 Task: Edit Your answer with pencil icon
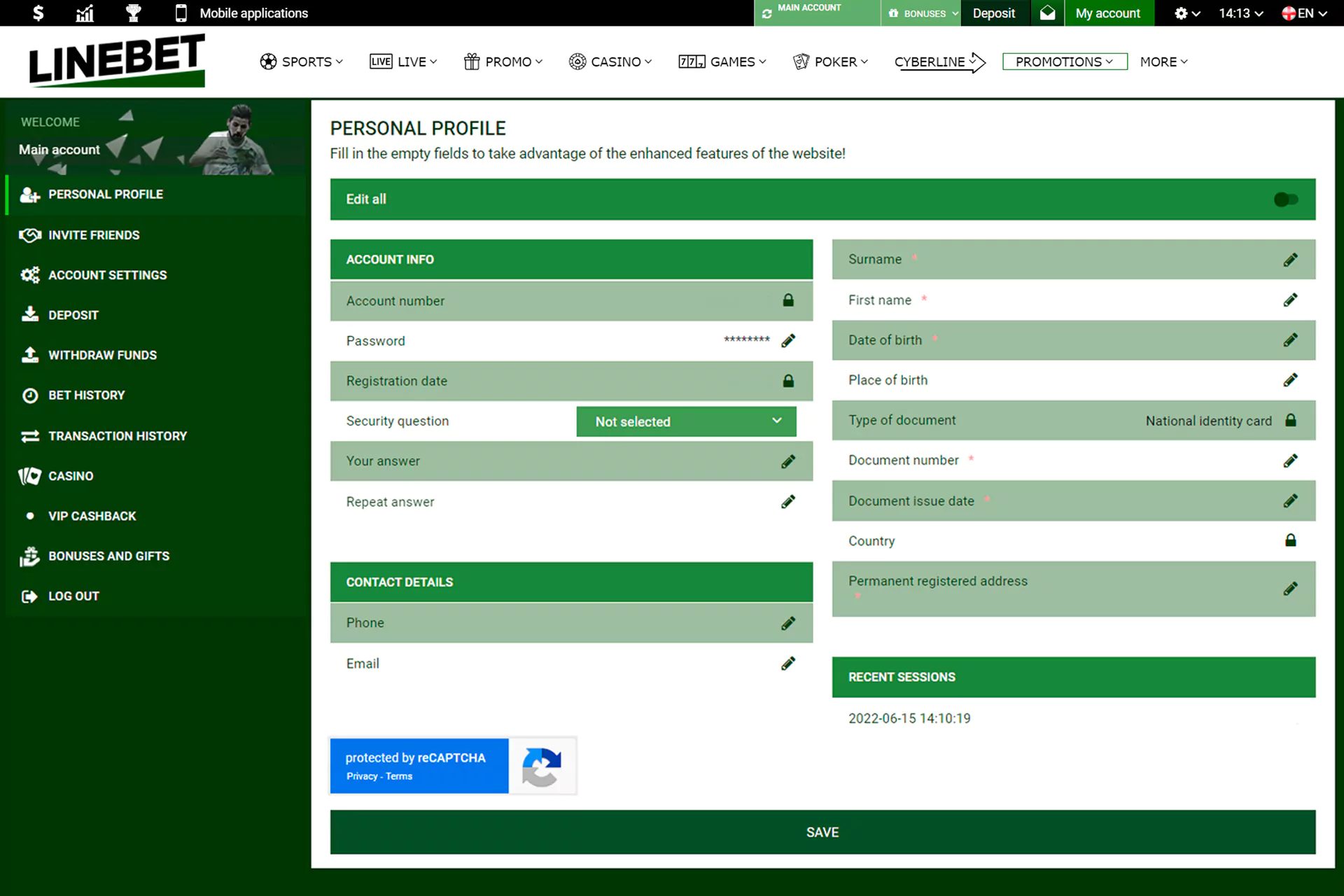788,461
